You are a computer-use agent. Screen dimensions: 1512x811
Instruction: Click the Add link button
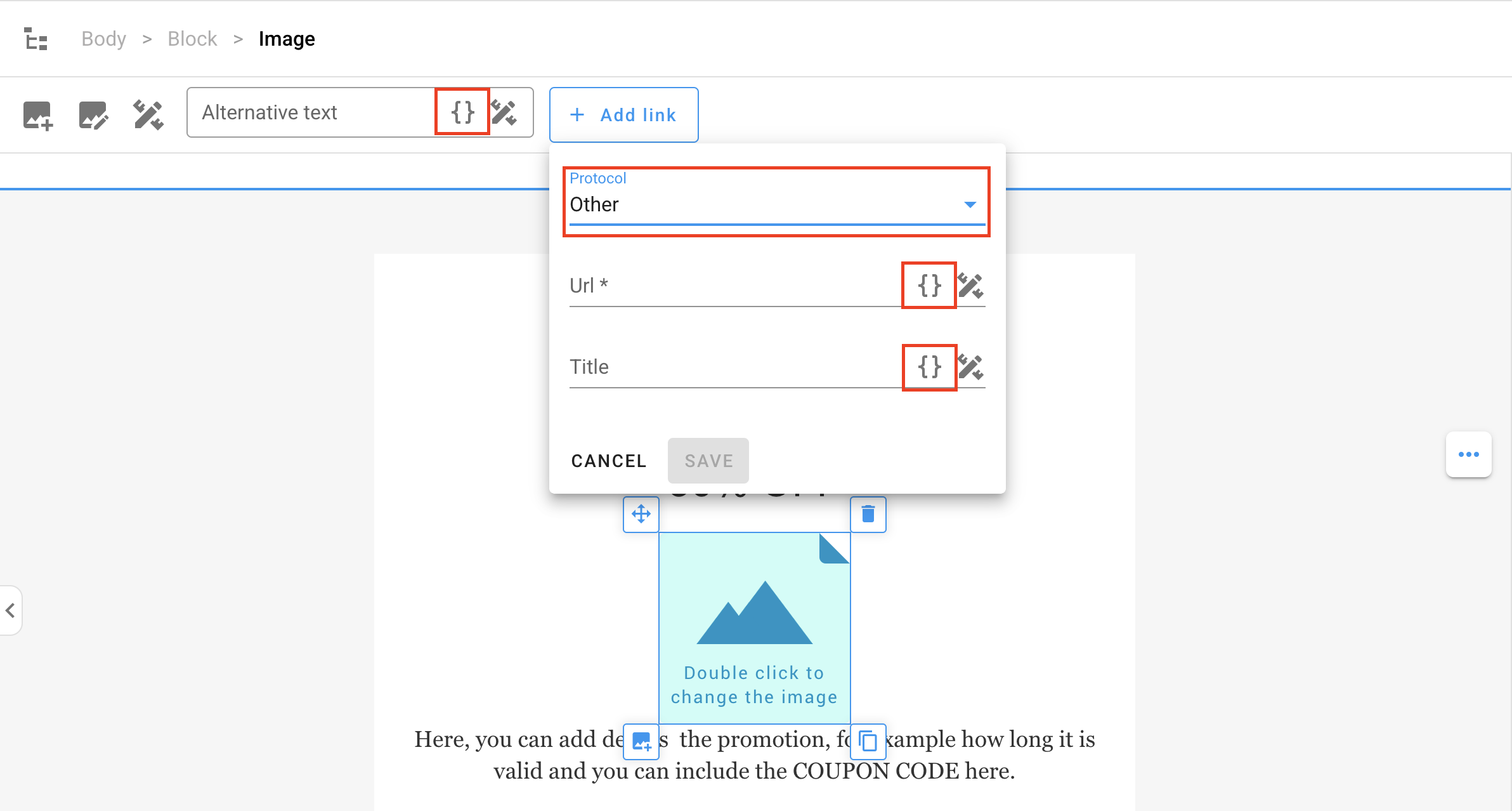pyautogui.click(x=623, y=115)
